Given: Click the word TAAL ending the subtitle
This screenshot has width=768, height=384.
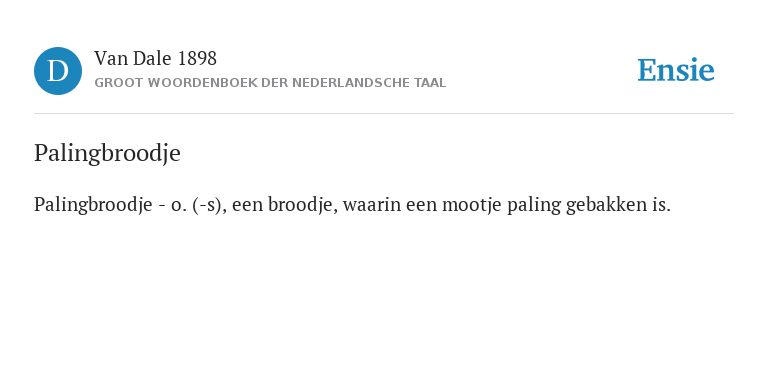Looking at the screenshot, I should tap(430, 83).
